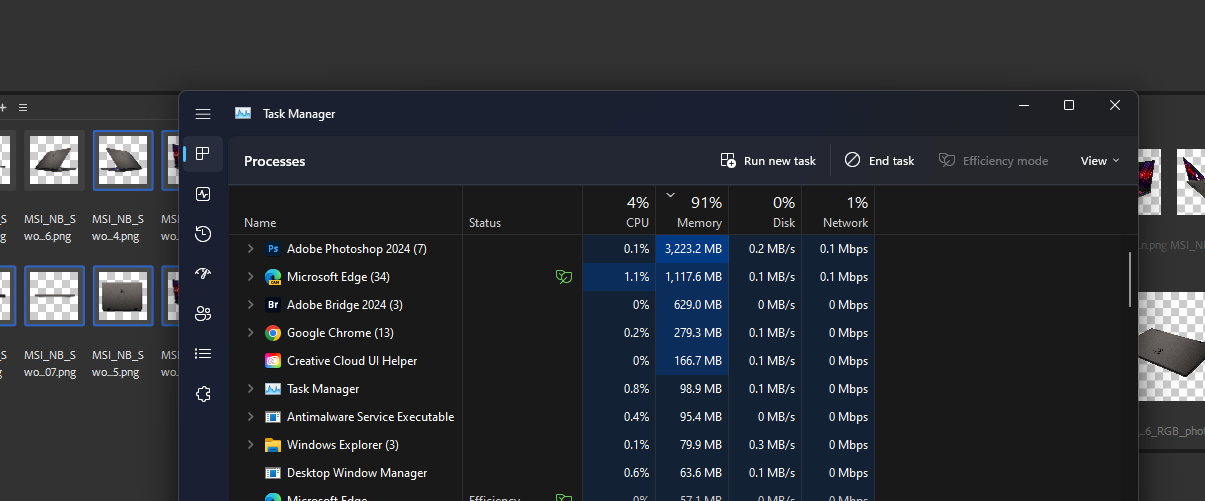Open the Performance page in sidebar

point(203,194)
